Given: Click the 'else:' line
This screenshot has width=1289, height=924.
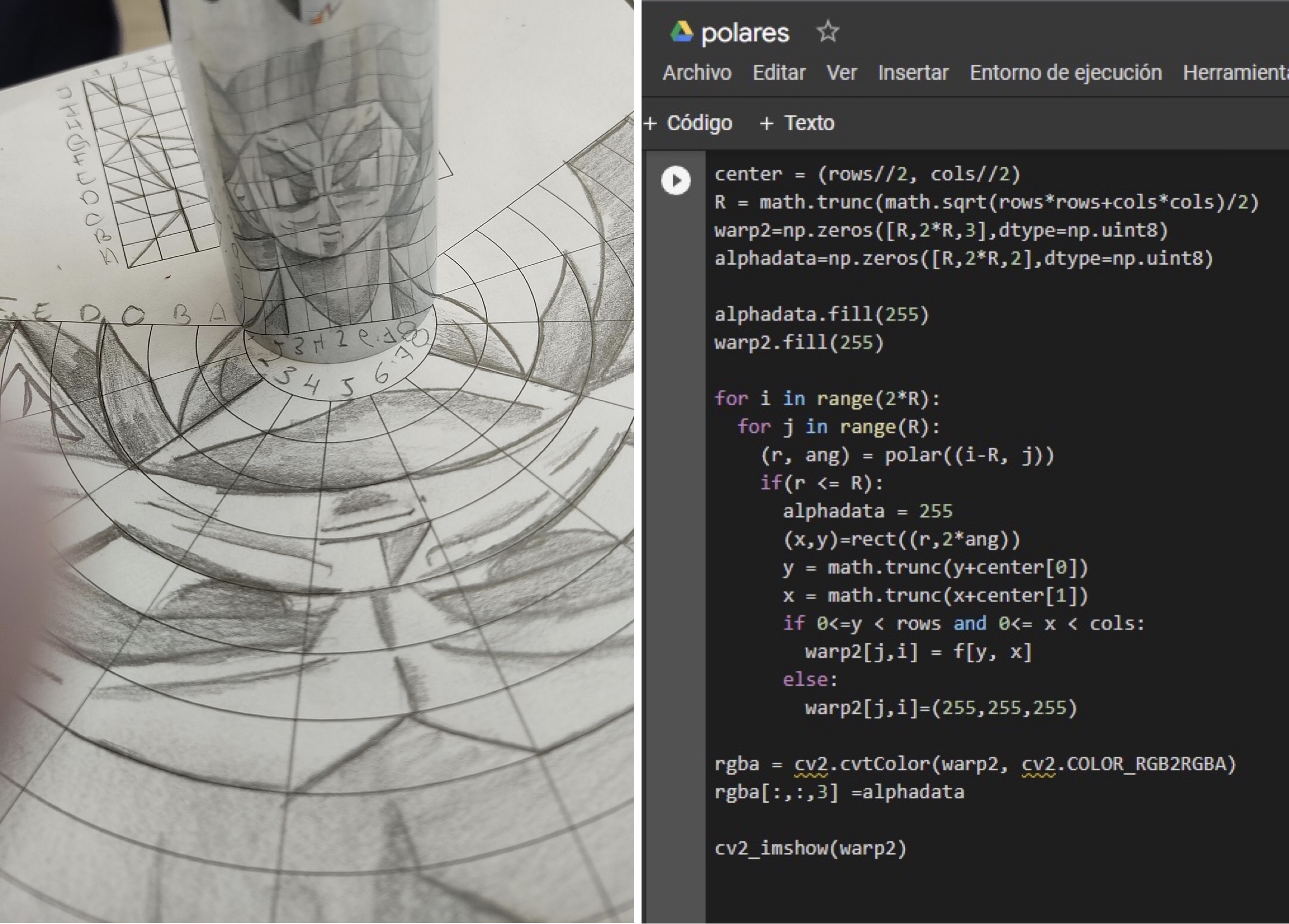Looking at the screenshot, I should [811, 680].
